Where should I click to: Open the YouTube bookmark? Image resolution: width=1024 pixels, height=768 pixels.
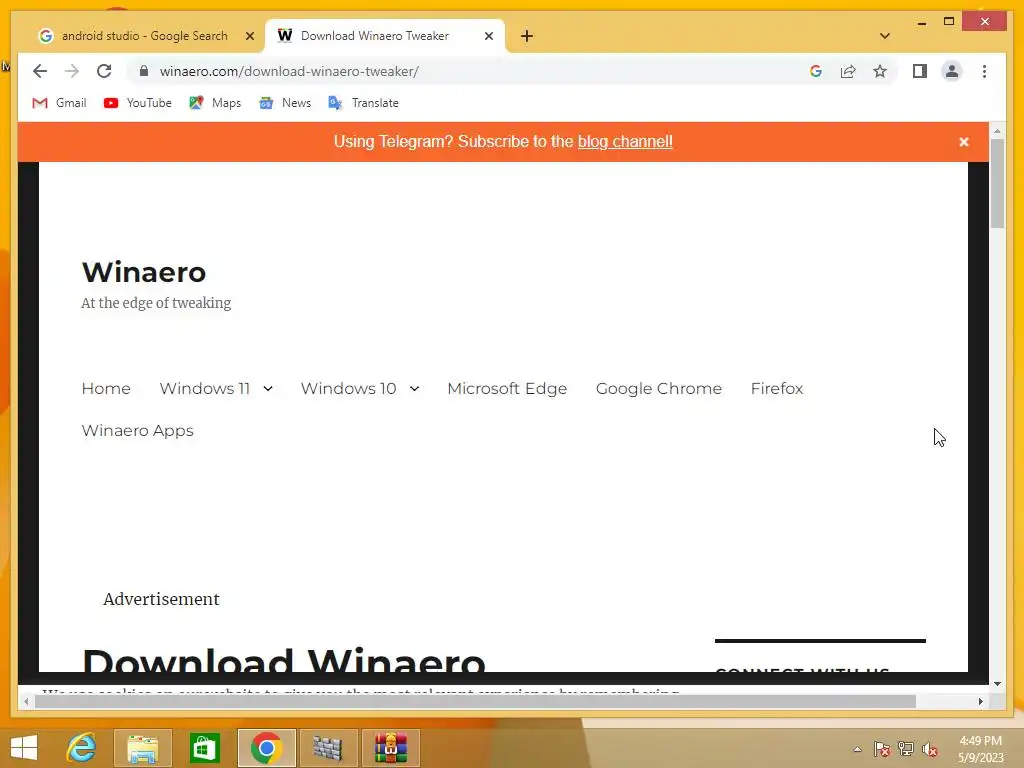click(138, 103)
